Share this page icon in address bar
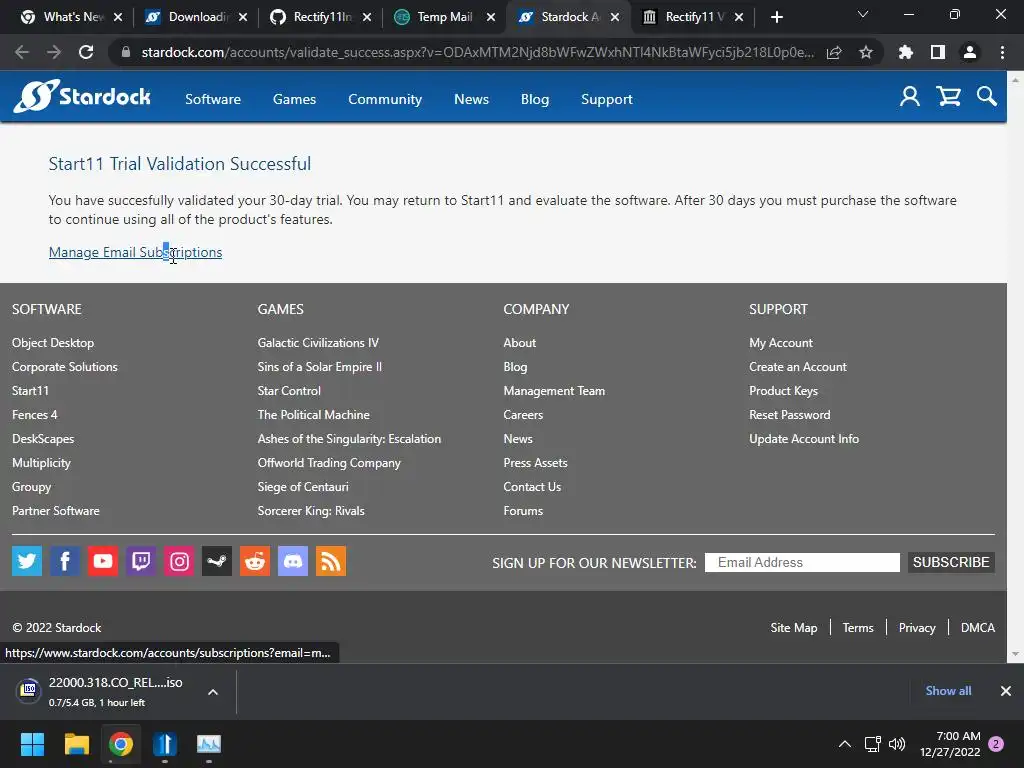This screenshot has width=1024, height=768. point(834,52)
